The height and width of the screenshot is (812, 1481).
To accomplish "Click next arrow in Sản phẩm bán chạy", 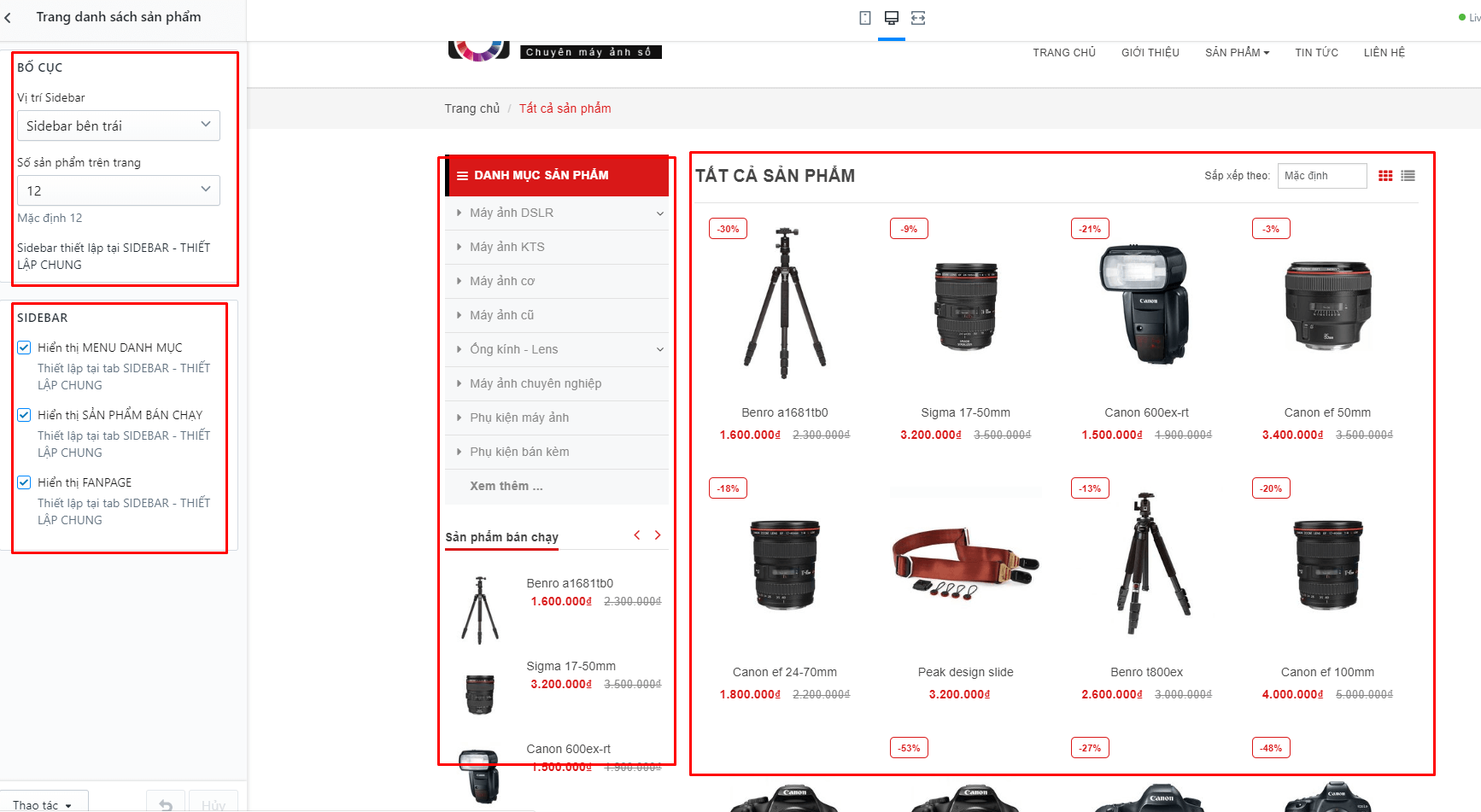I will tap(658, 535).
